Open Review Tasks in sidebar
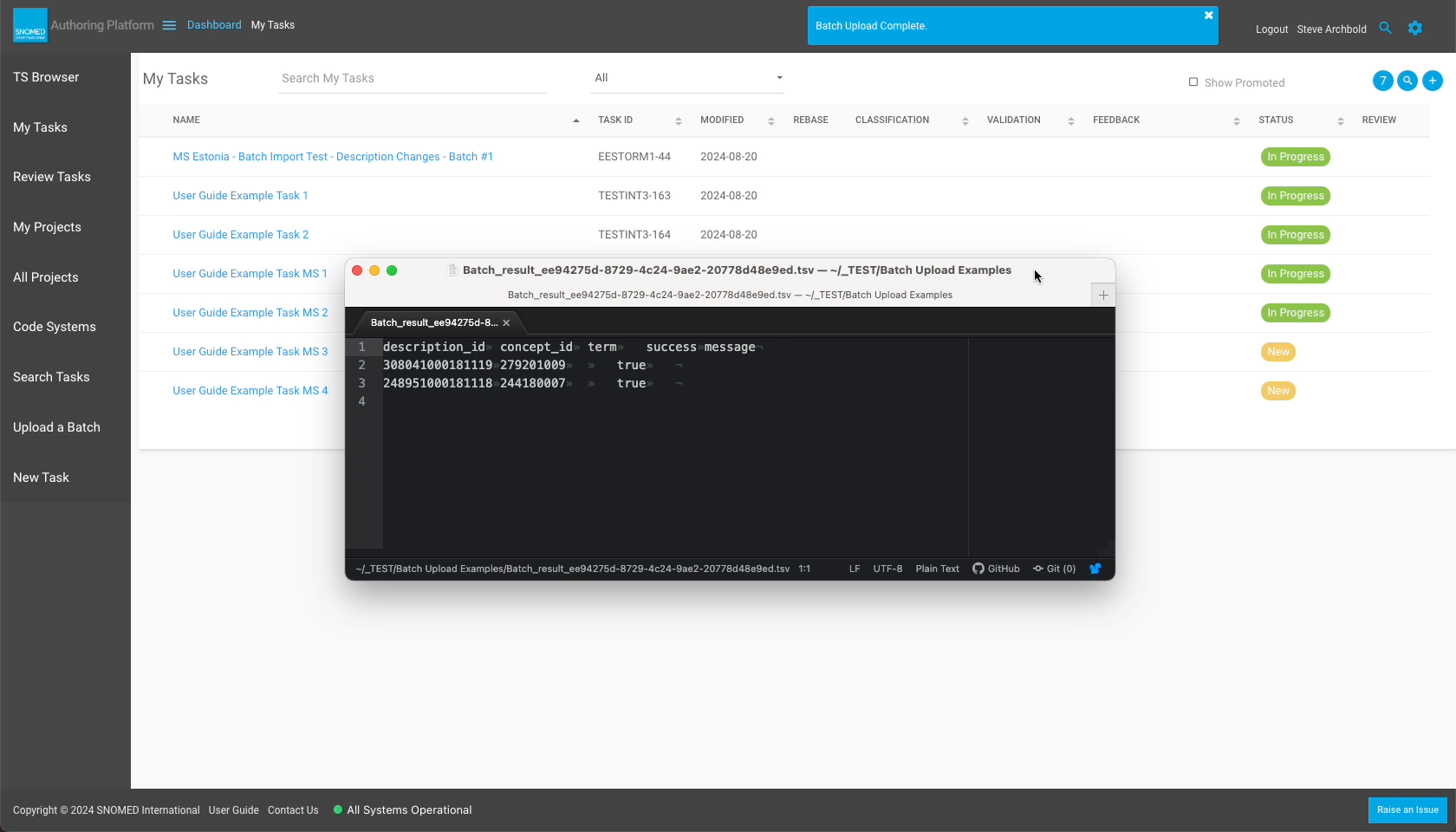Screen dimensions: 1456x832 tap(52, 177)
